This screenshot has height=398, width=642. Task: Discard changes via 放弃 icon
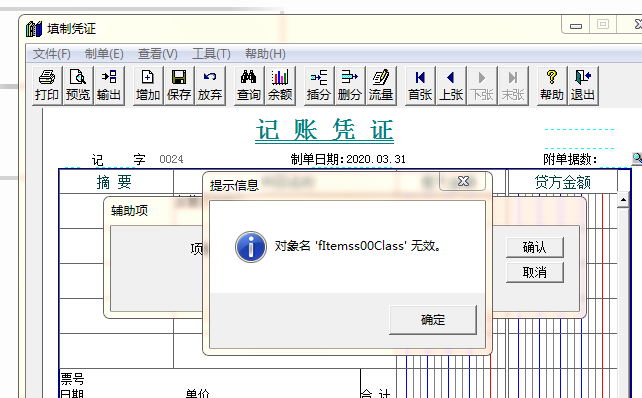click(210, 86)
